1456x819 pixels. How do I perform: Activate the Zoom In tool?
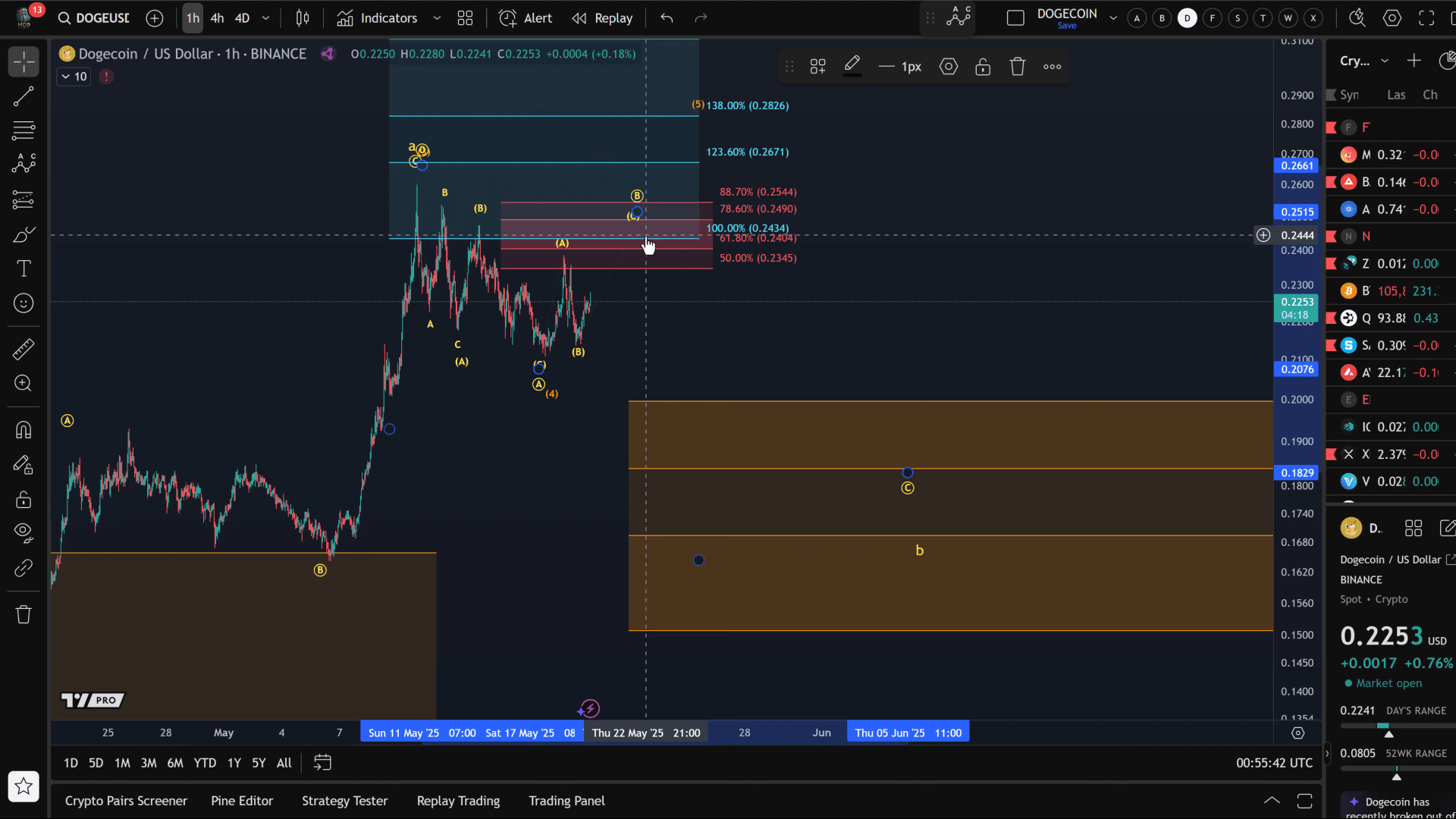pyautogui.click(x=24, y=383)
